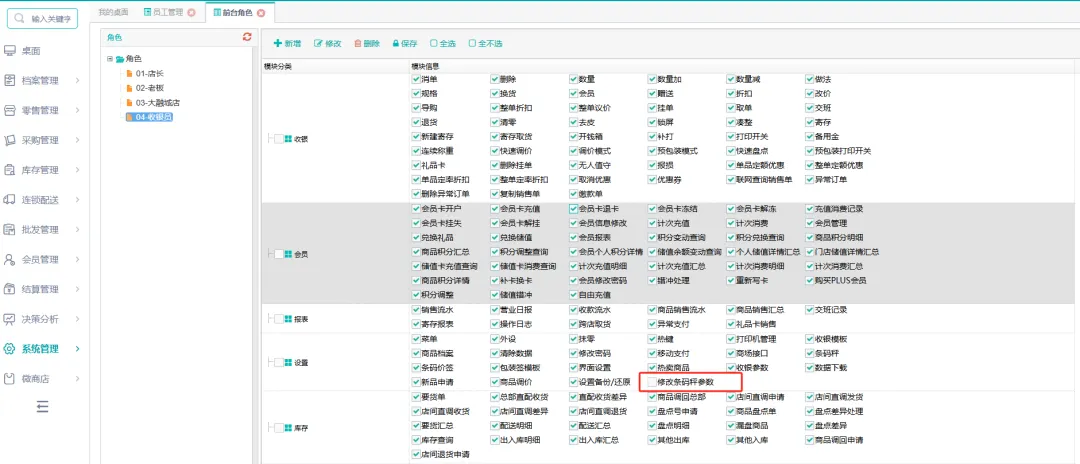Close the 前台角色 tab
This screenshot has height=464, width=1080.
point(260,12)
